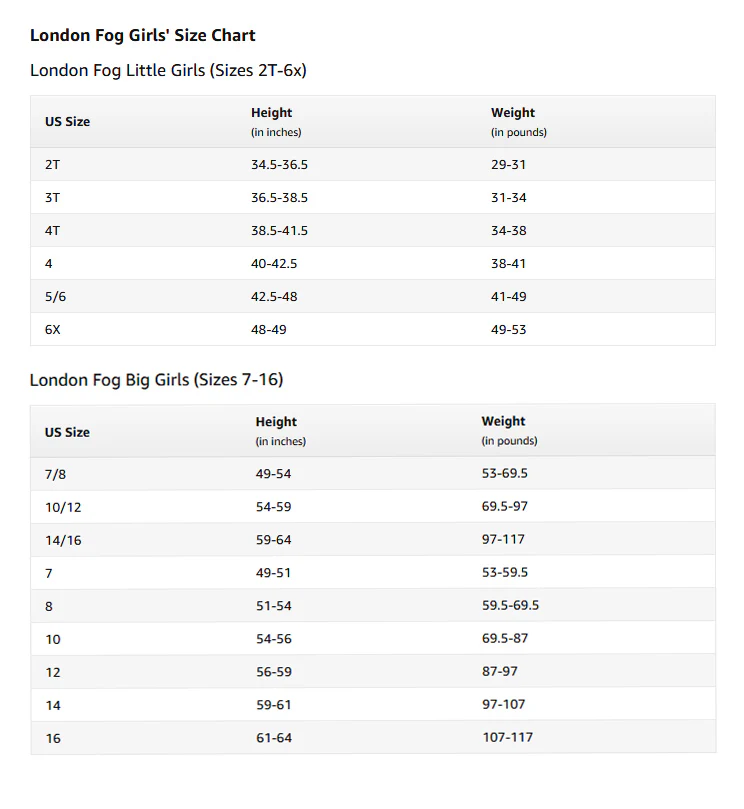744x809 pixels.
Task: Select the Big Girls (Sizes 7-16) heading
Action: tap(156, 380)
